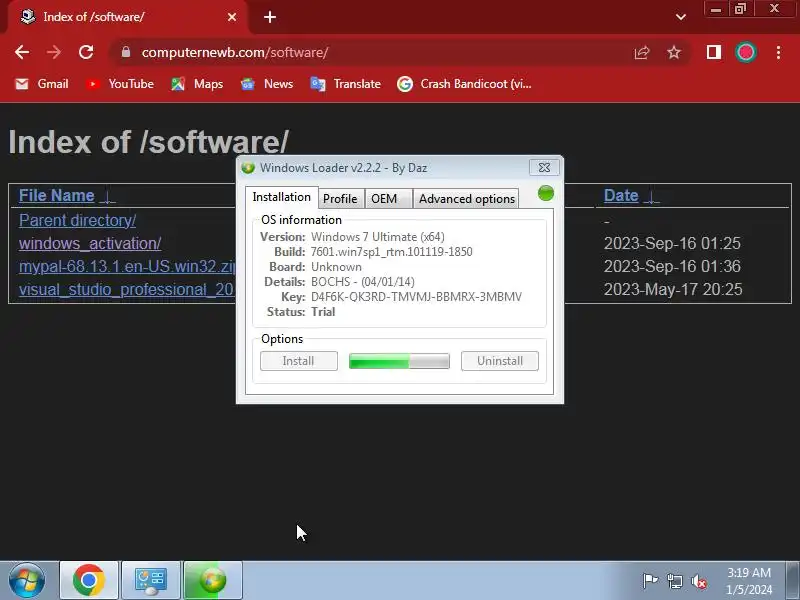Open a new tab with the plus icon

pos(270,17)
